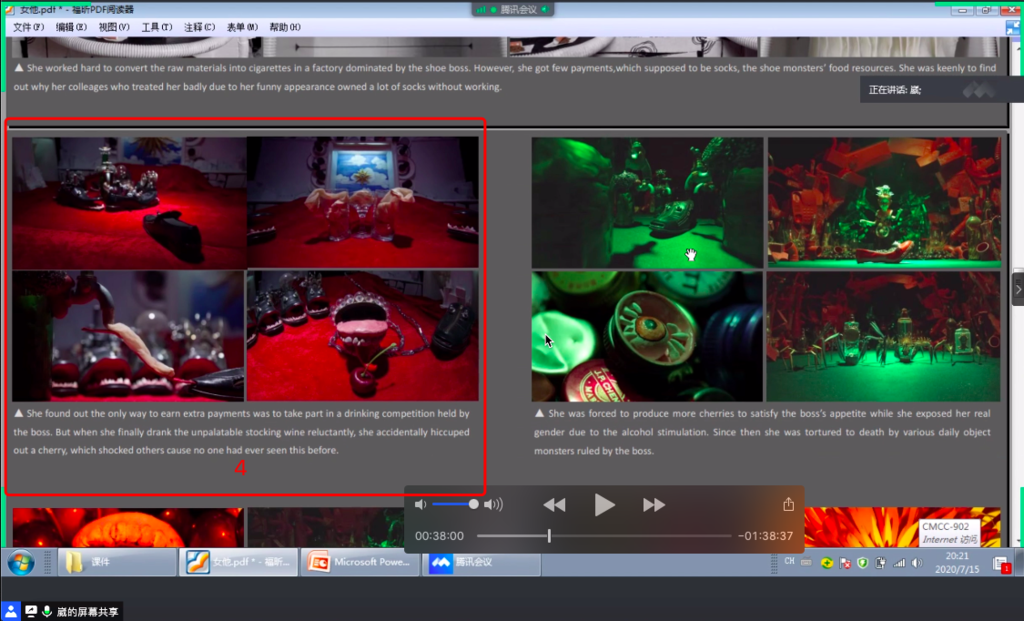Open the Action Center flag icon

(x=845, y=563)
